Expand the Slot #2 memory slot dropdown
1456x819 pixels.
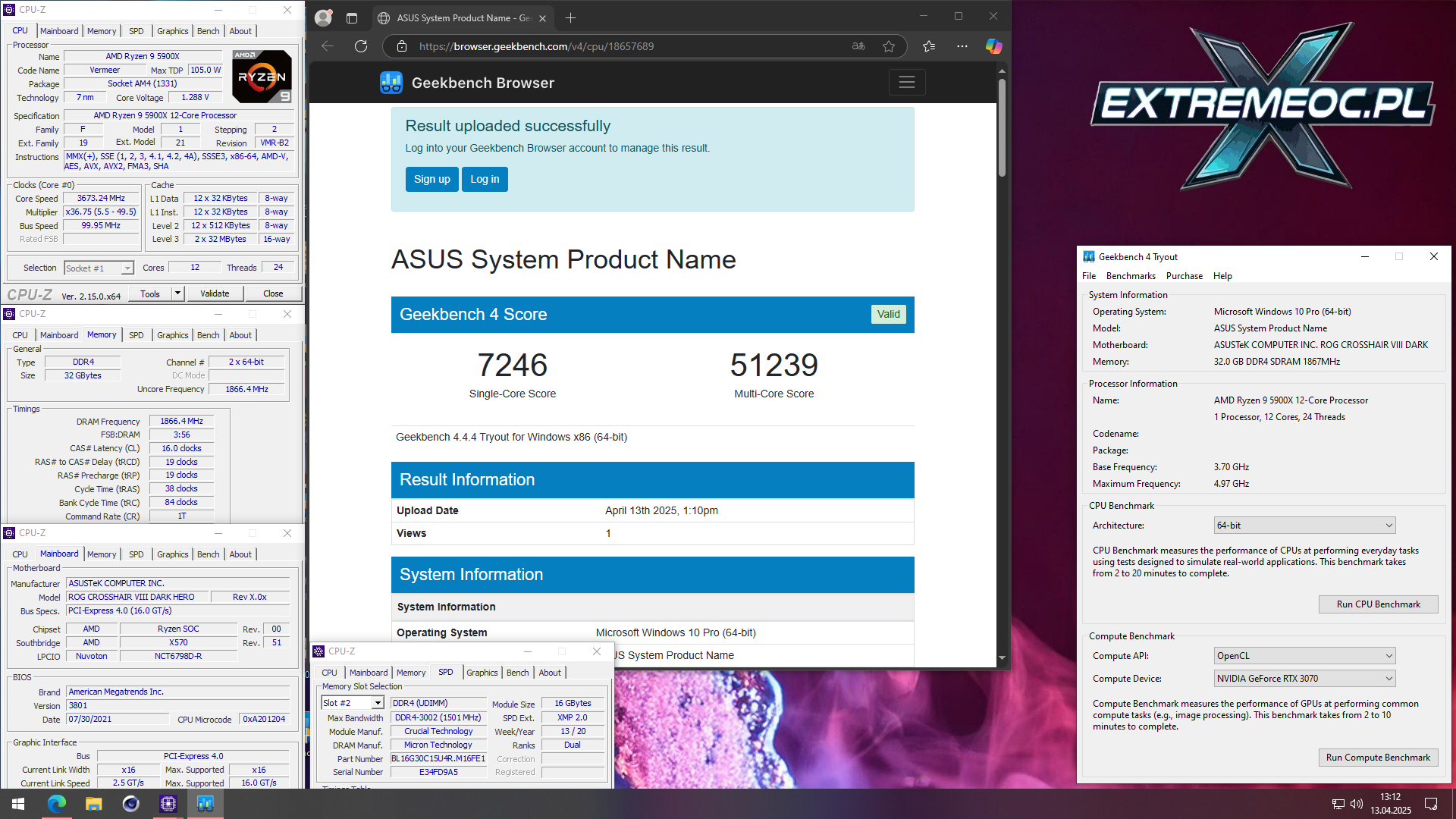(378, 704)
